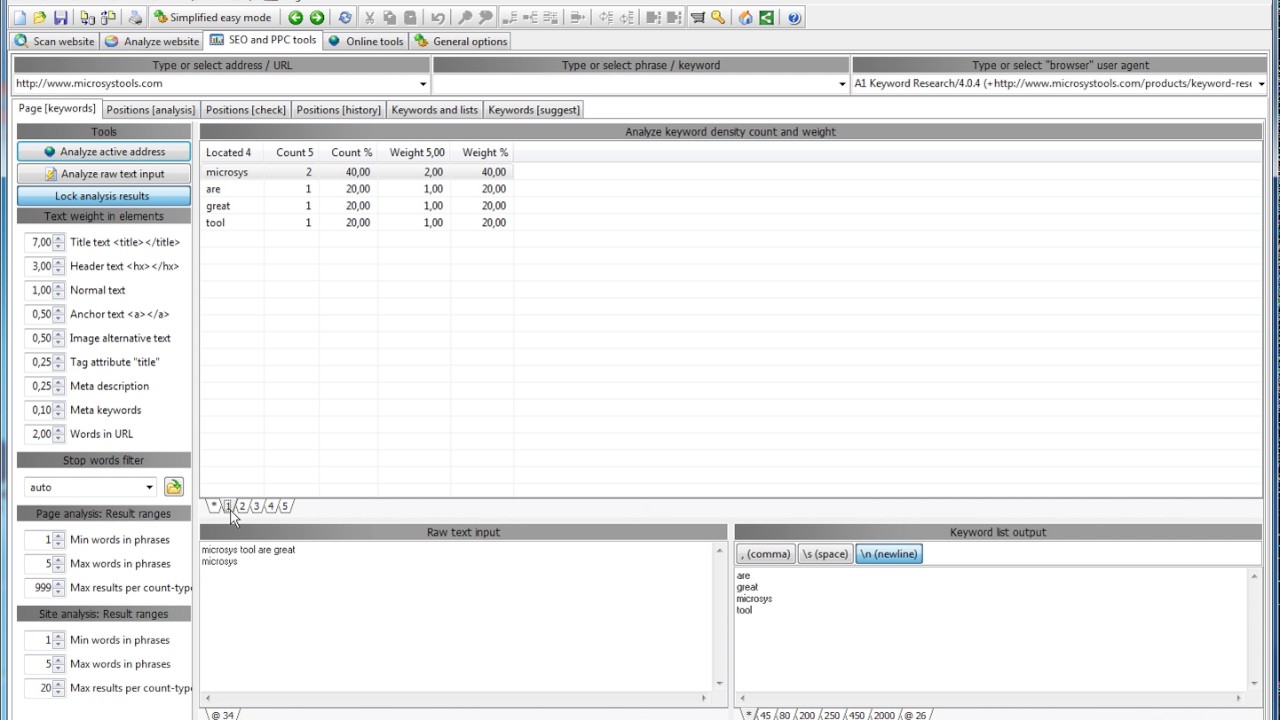Click the Cut scissors icon
1280x720 pixels.
coord(369,18)
